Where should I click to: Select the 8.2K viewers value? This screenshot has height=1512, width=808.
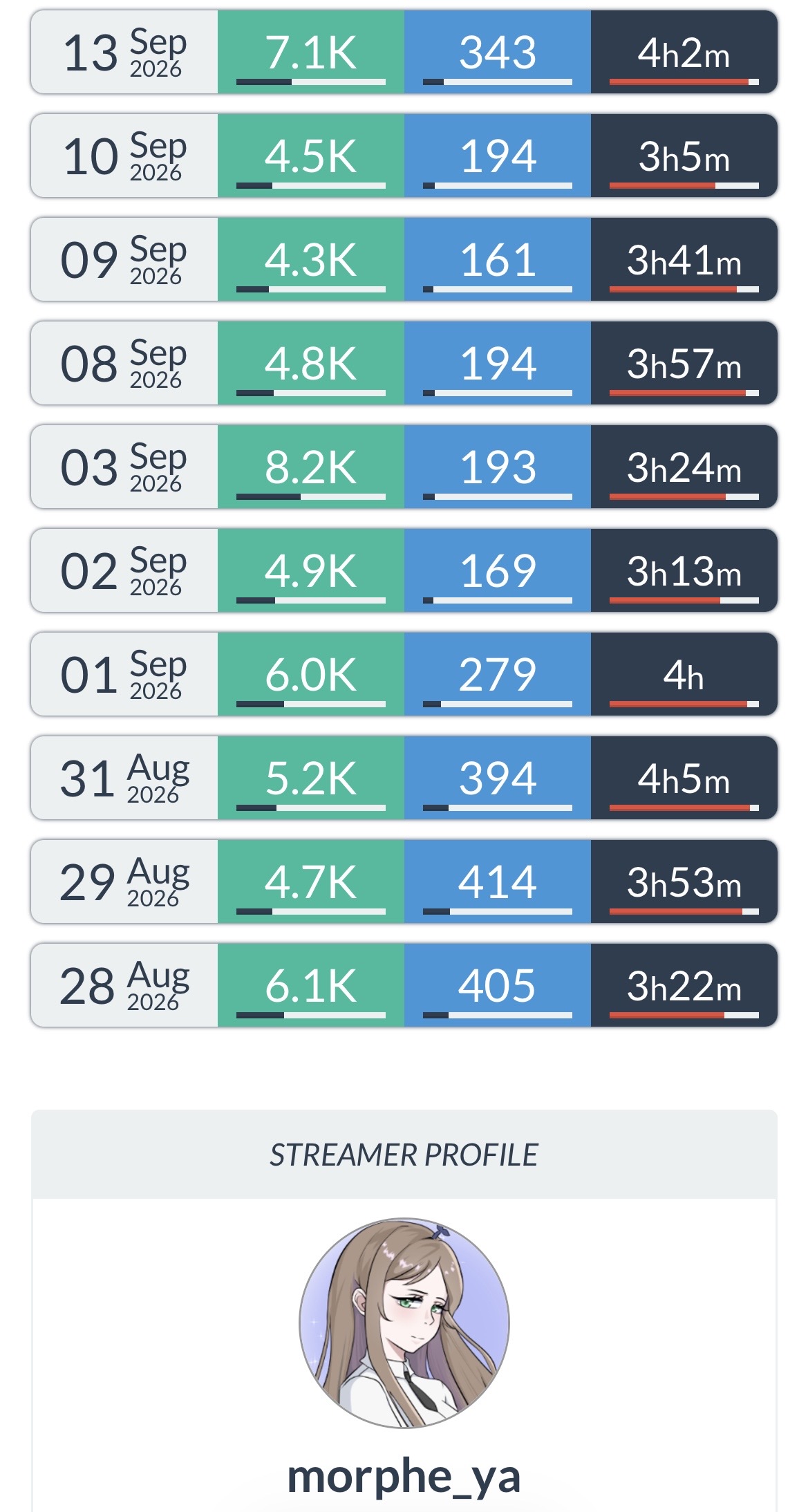click(x=311, y=467)
